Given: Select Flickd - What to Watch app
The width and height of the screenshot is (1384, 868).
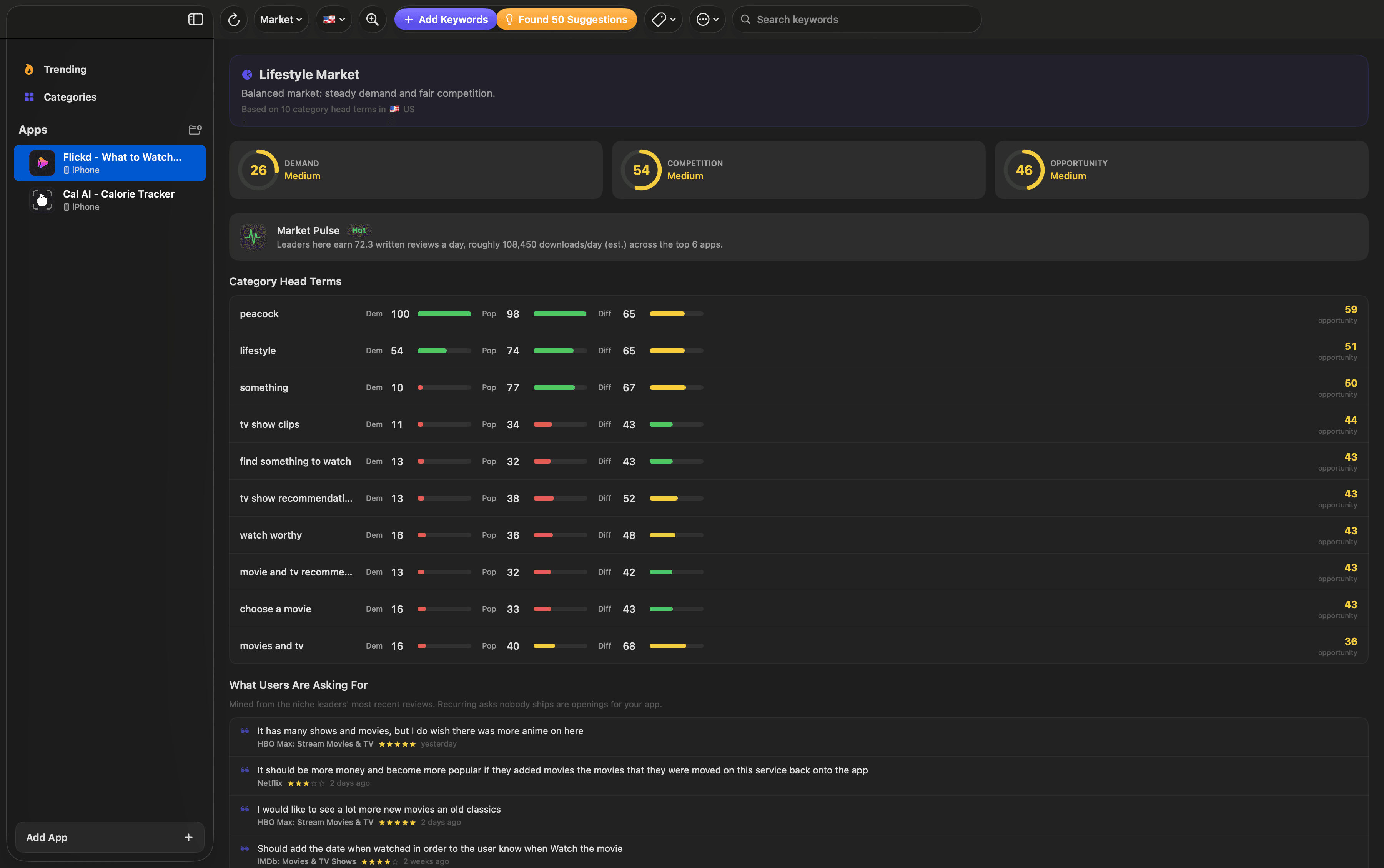Looking at the screenshot, I should [110, 163].
